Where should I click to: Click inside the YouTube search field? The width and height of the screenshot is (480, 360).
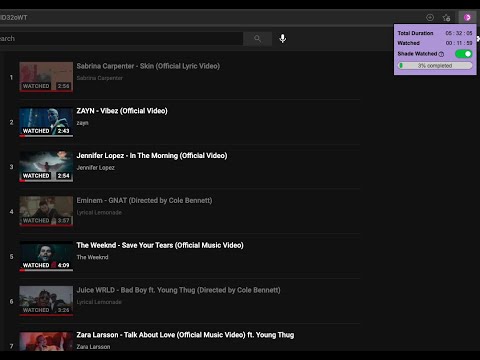point(121,39)
